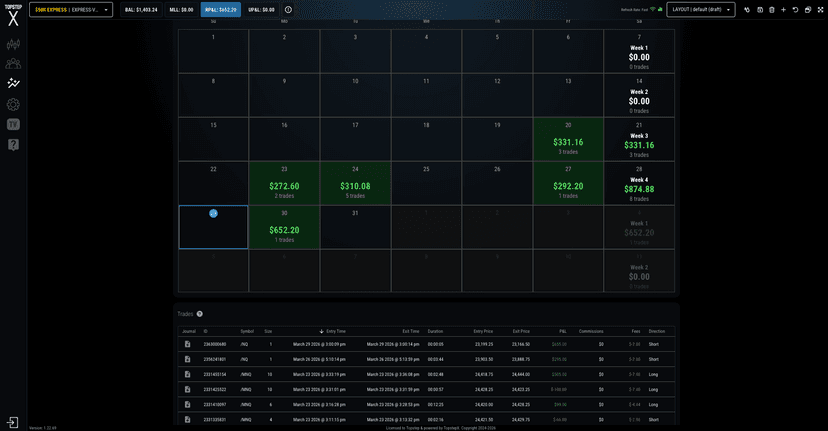Image resolution: width=828 pixels, height=431 pixels.
Task: Delete the layout with the trash icon
Action: tap(771, 10)
